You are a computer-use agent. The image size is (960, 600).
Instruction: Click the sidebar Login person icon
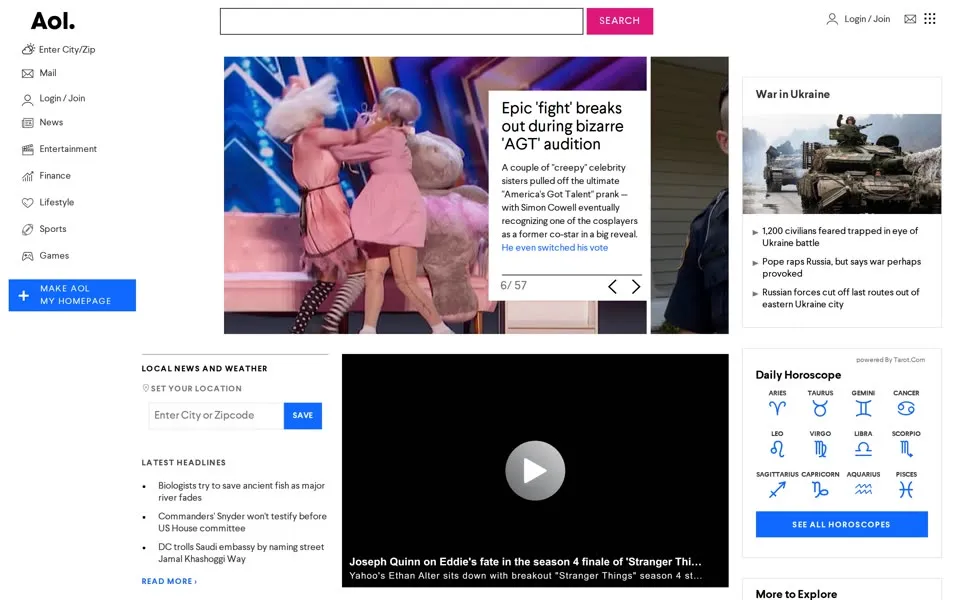point(28,99)
